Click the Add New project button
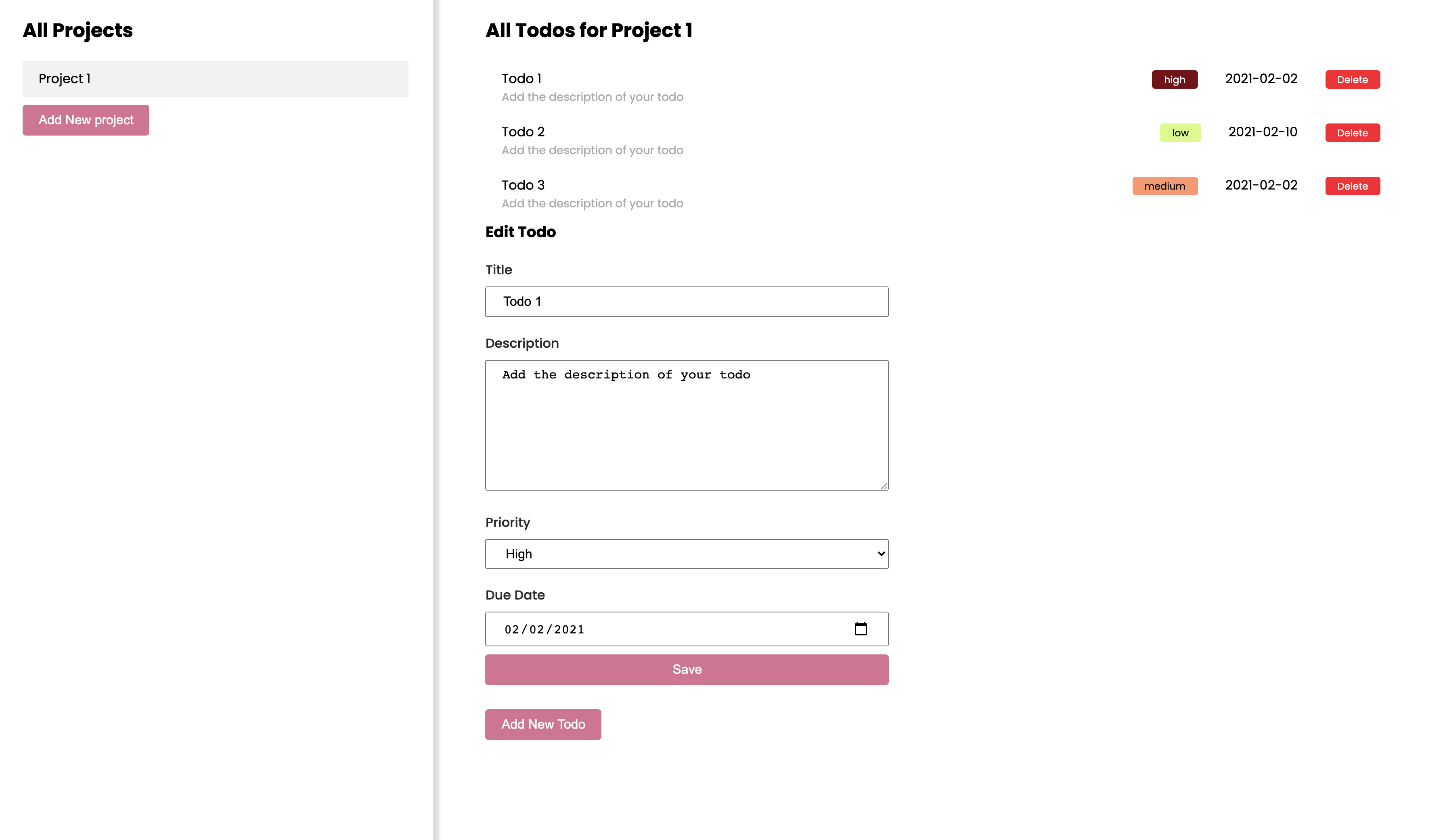 (x=86, y=120)
